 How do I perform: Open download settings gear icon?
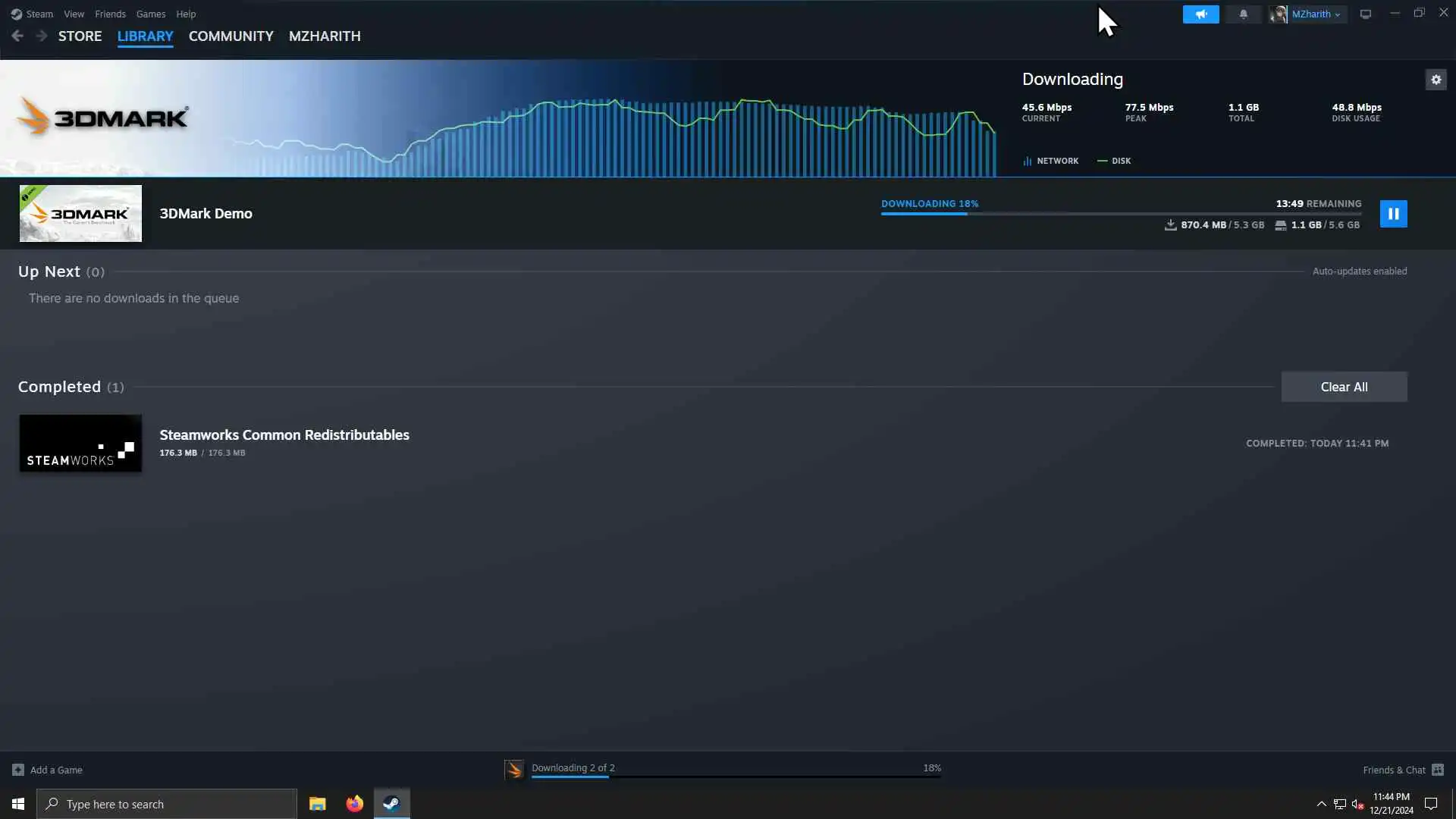tap(1436, 80)
